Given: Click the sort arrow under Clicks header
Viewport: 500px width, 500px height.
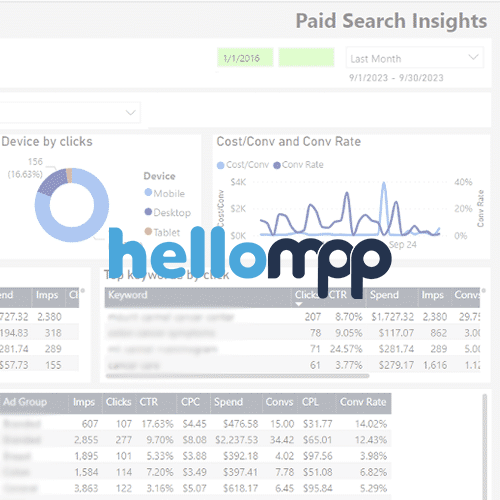Looking at the screenshot, I should (299, 304).
